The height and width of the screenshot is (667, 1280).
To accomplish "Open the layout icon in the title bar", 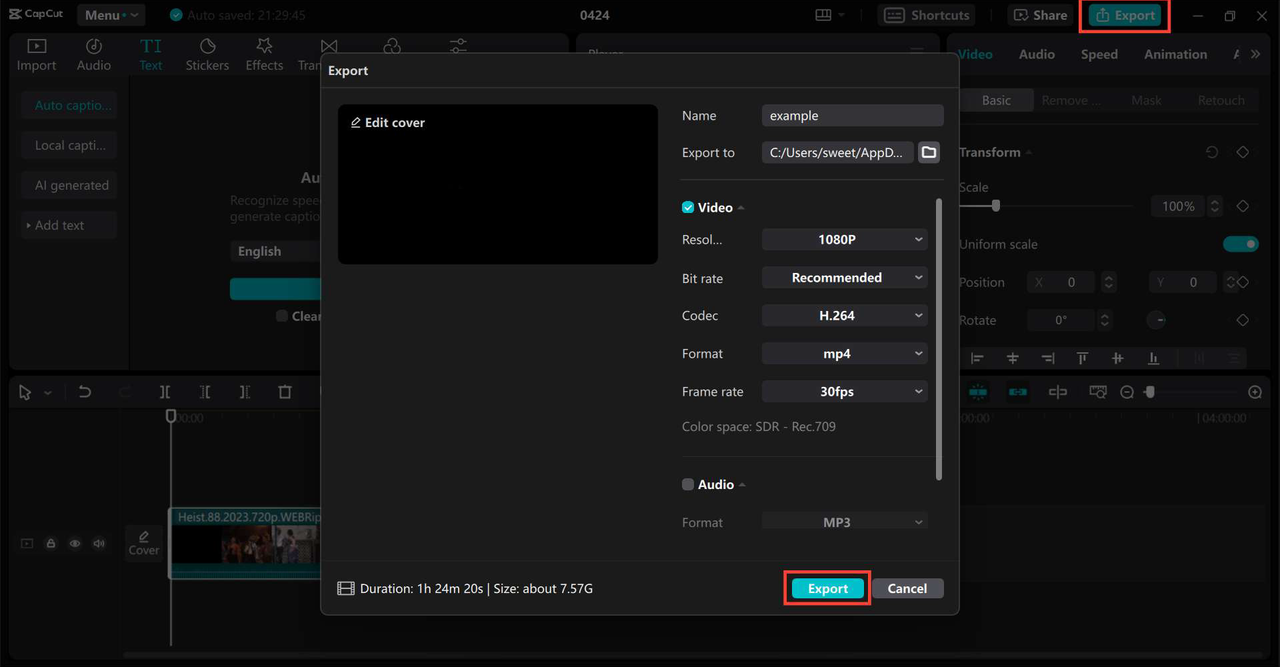I will pyautogui.click(x=824, y=15).
